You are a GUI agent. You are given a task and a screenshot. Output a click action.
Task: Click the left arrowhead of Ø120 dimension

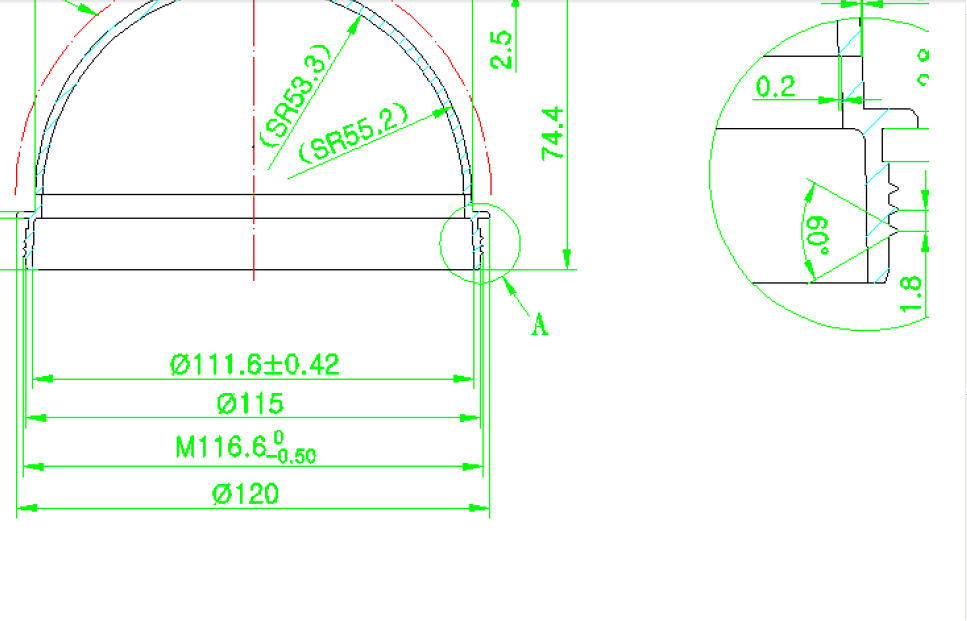coord(26,508)
